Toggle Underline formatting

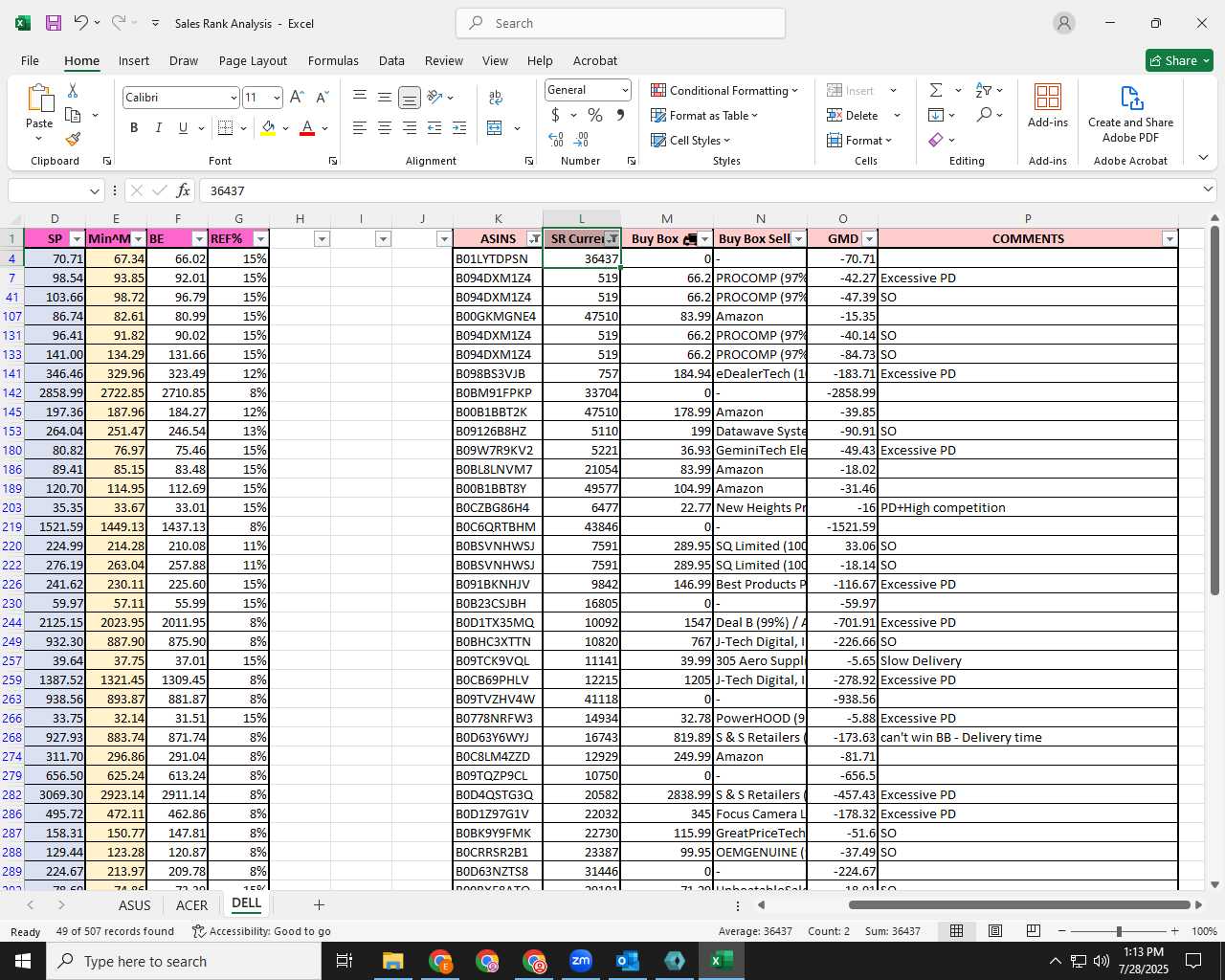pos(183,128)
